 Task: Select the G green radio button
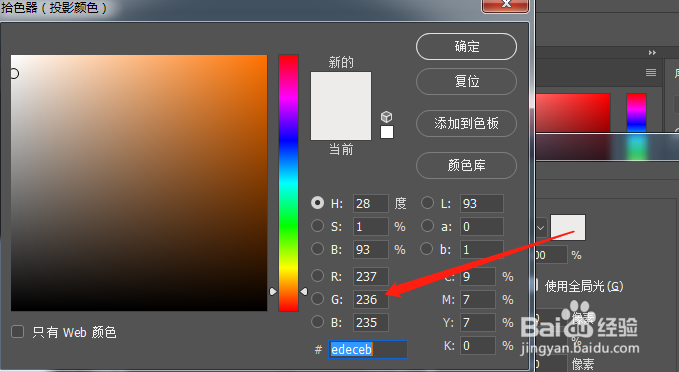[317, 298]
